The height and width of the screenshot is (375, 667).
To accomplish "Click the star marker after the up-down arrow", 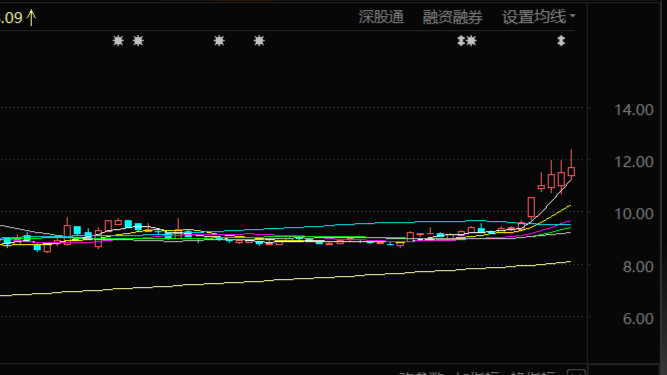I will click(471, 41).
